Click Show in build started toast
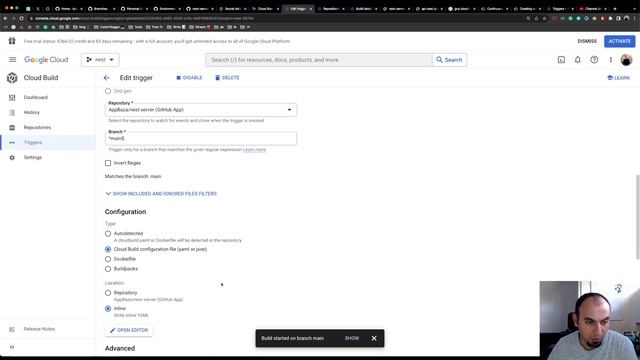This screenshot has height=360, width=640. (352, 338)
